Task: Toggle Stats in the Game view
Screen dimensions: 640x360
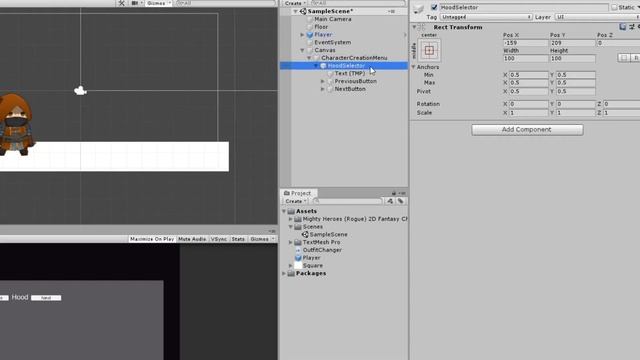Action: coord(238,239)
